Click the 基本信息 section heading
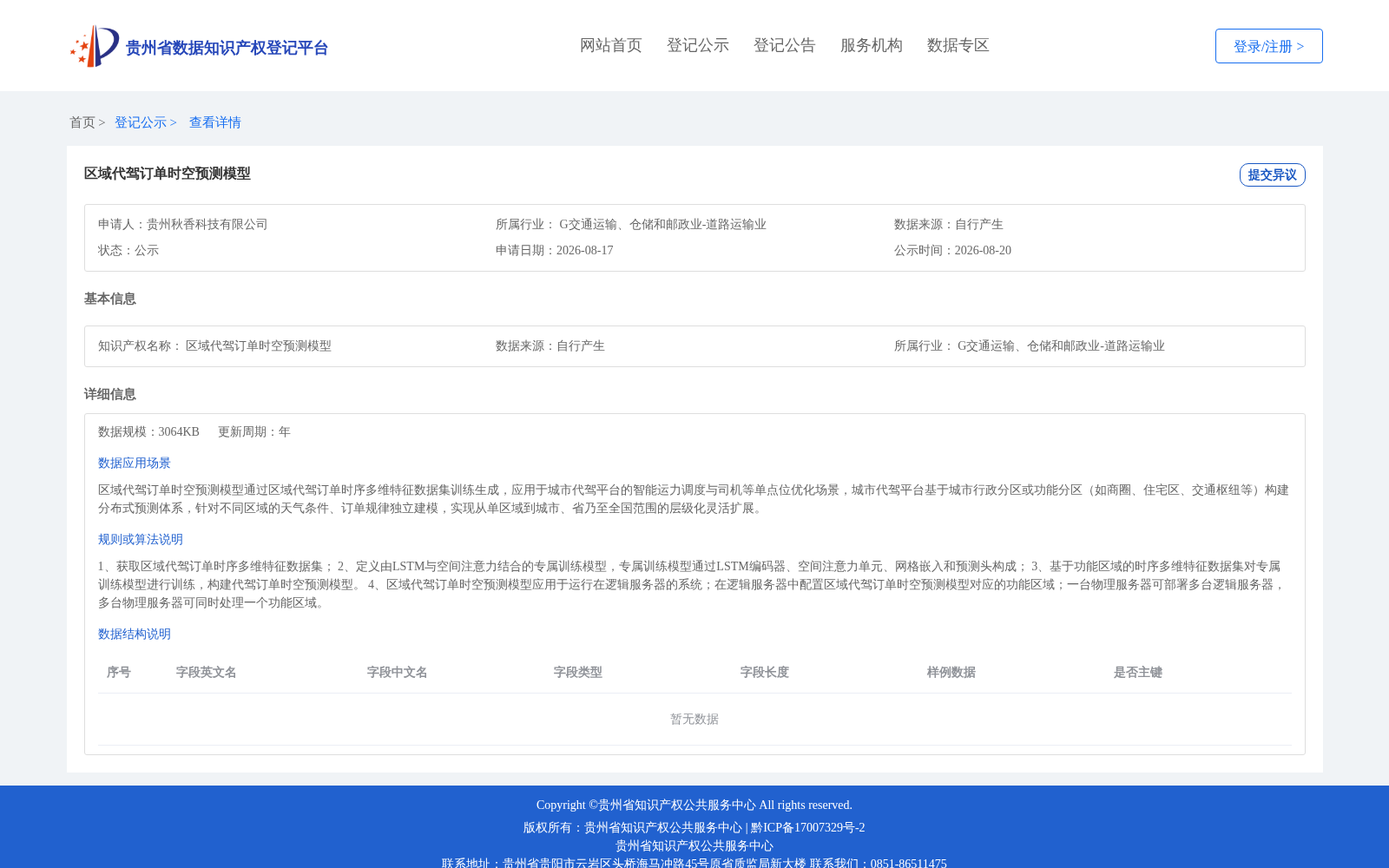 110,299
